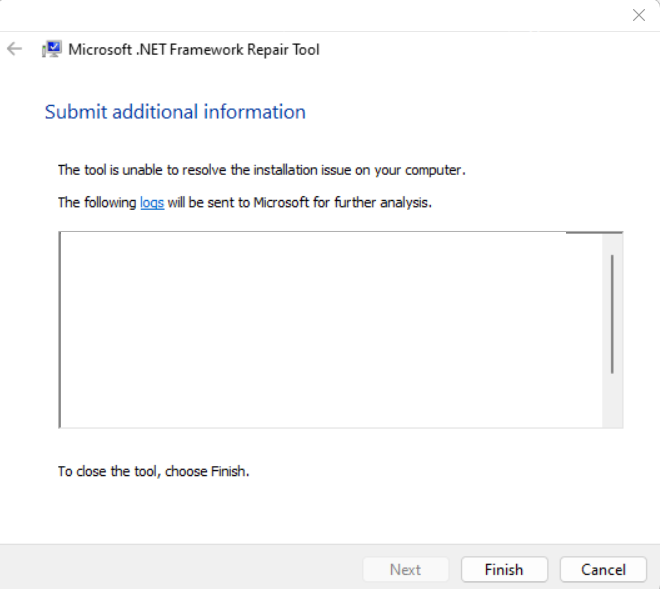
Task: Open the logs hyperlink
Action: (152, 203)
